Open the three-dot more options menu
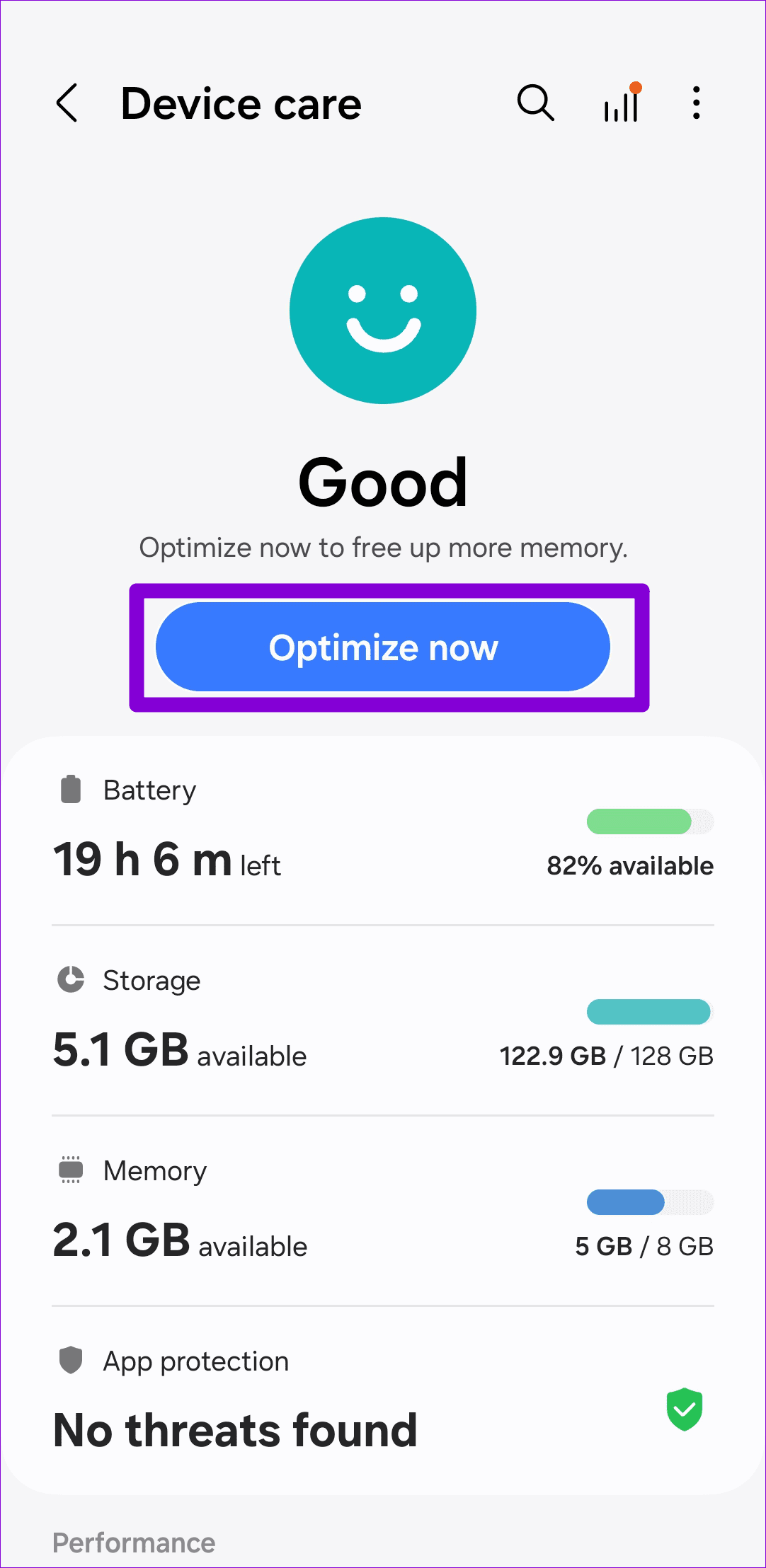The height and width of the screenshot is (1568, 766). coord(697,103)
